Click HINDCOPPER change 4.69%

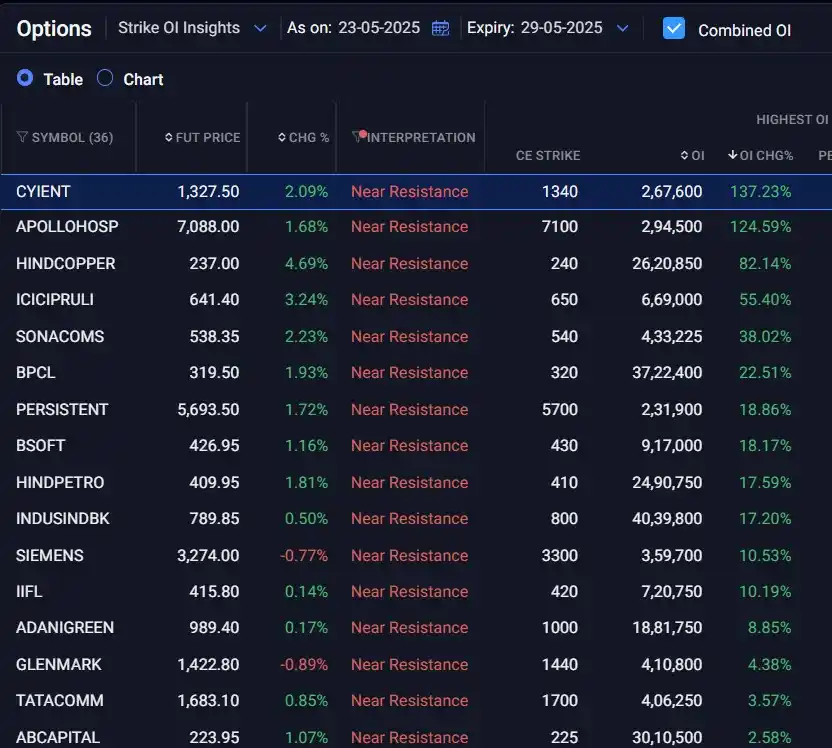(x=306, y=264)
